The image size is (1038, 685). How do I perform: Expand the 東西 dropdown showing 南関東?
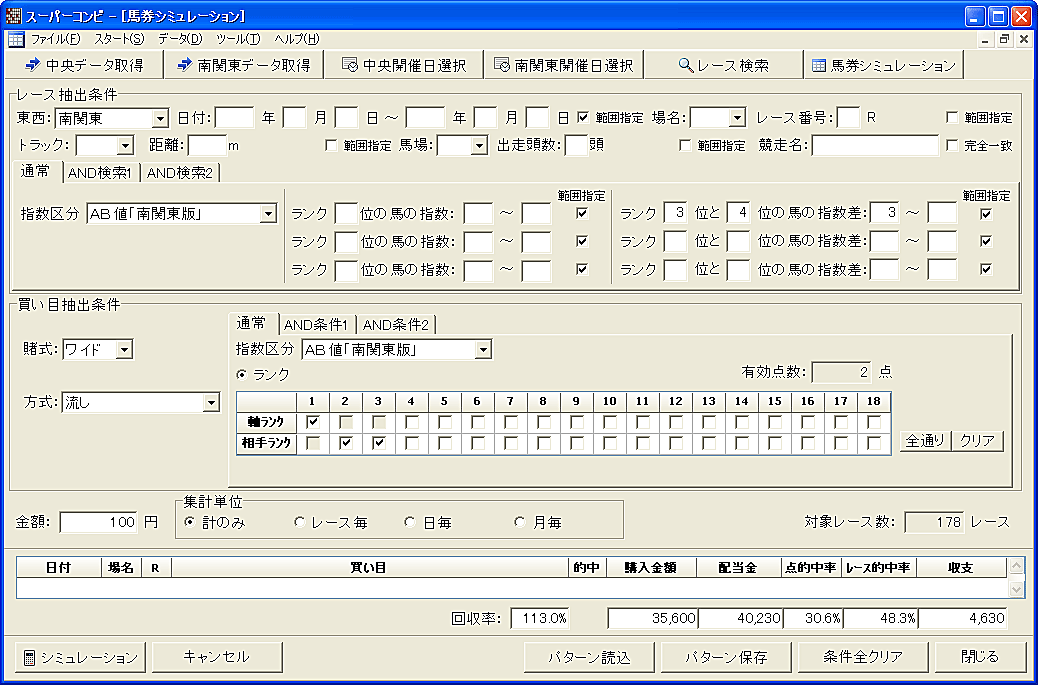tap(160, 119)
